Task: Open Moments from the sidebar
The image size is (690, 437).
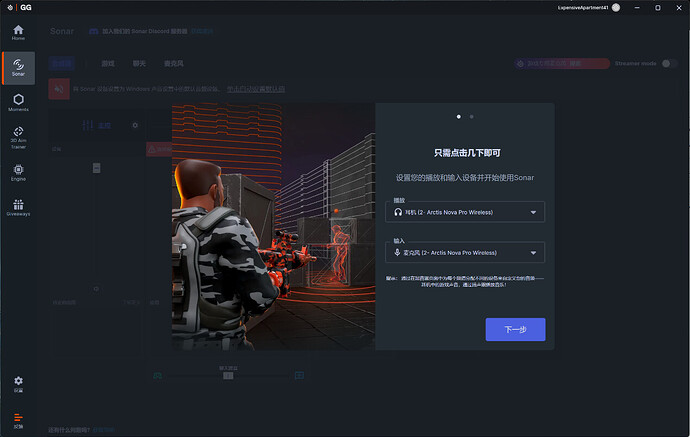Action: (x=18, y=101)
